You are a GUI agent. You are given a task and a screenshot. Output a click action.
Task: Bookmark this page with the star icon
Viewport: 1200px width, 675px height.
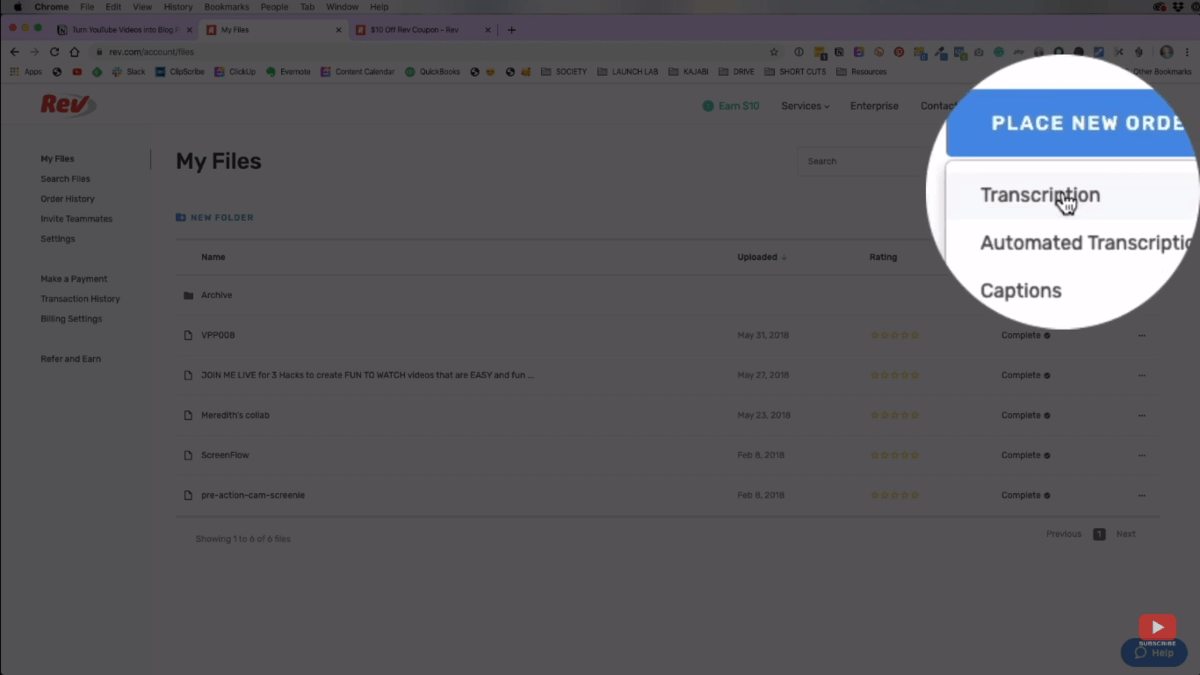[774, 52]
